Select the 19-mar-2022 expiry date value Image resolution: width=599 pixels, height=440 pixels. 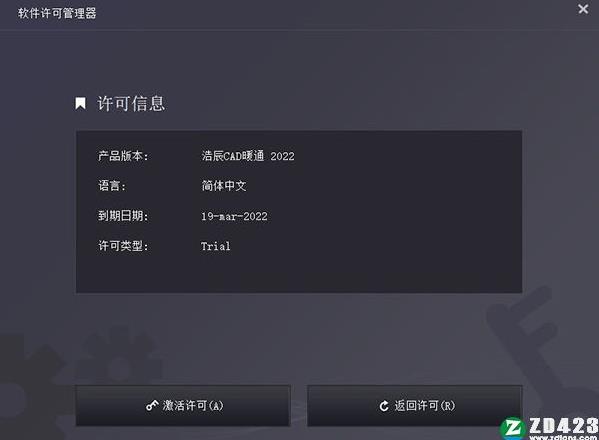pos(234,217)
